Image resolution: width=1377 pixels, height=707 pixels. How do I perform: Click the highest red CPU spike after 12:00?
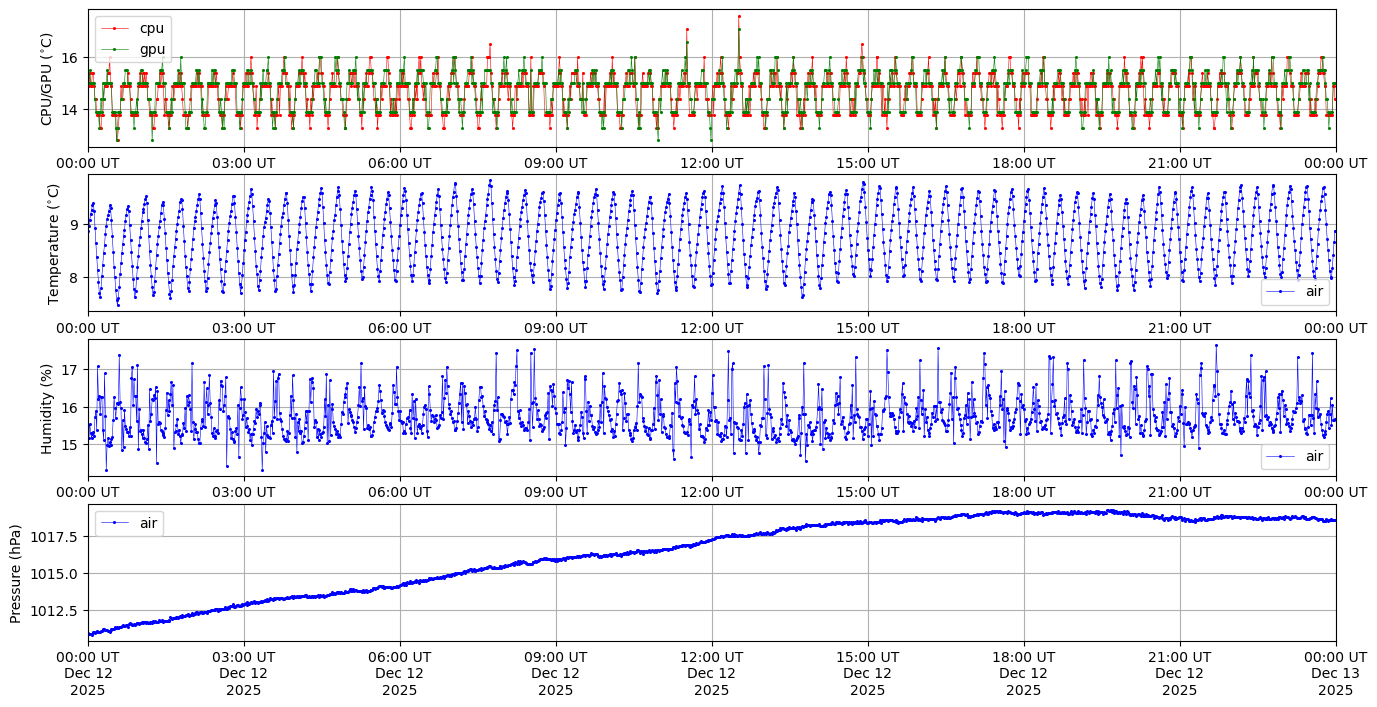tap(739, 16)
